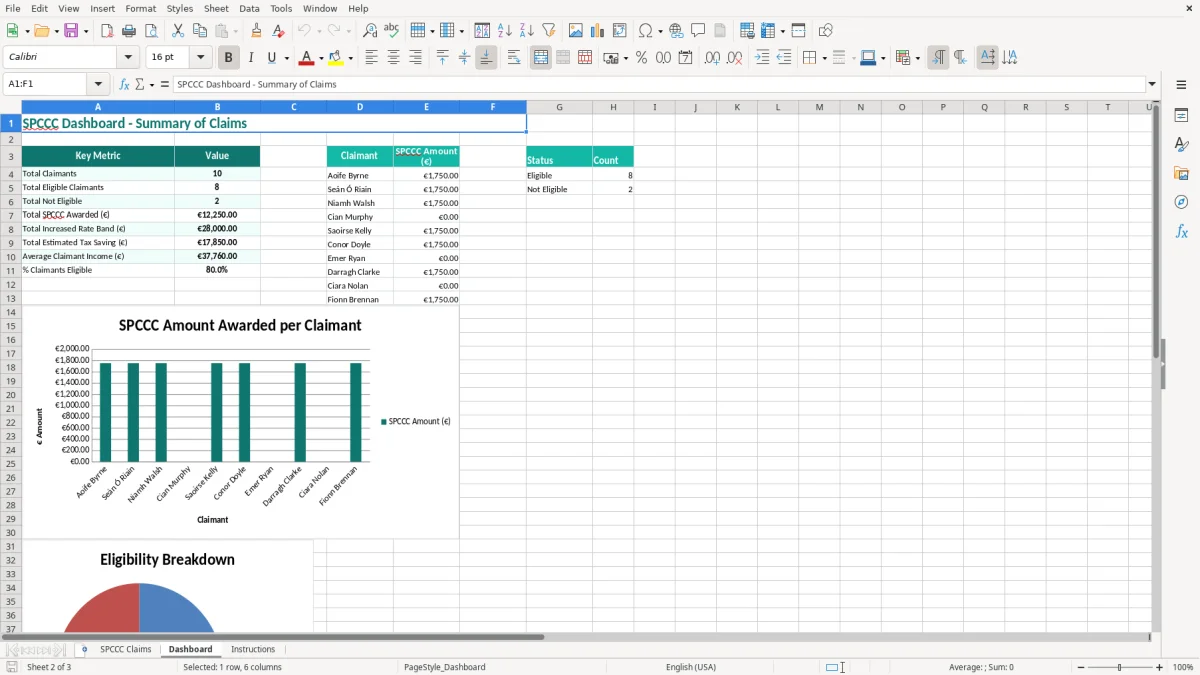Viewport: 1200px width, 675px height.
Task: Click the Zoom Out minus button
Action: pos(1079,667)
